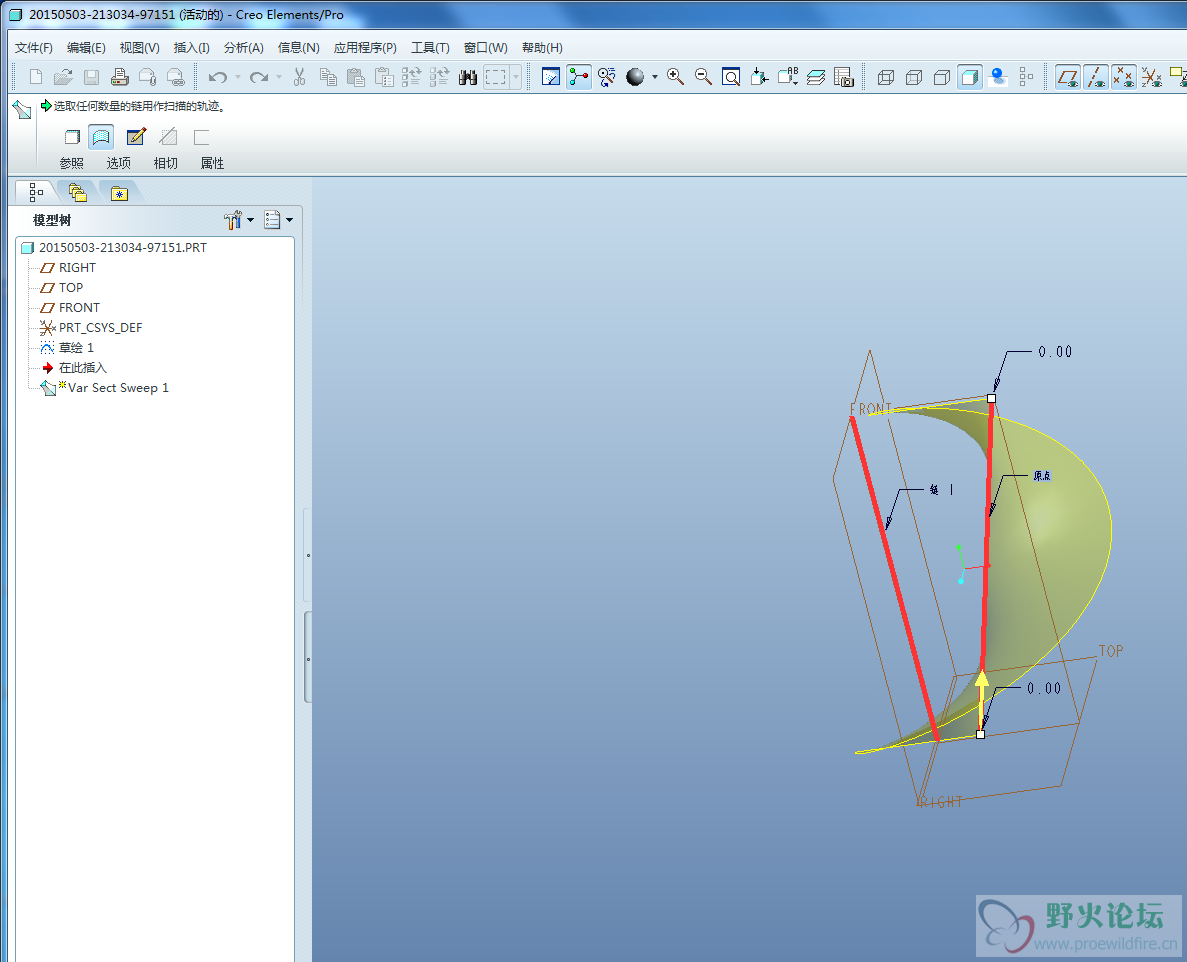Switch to hidden line display mode
This screenshot has height=962, width=1187.
pyautogui.click(x=914, y=76)
